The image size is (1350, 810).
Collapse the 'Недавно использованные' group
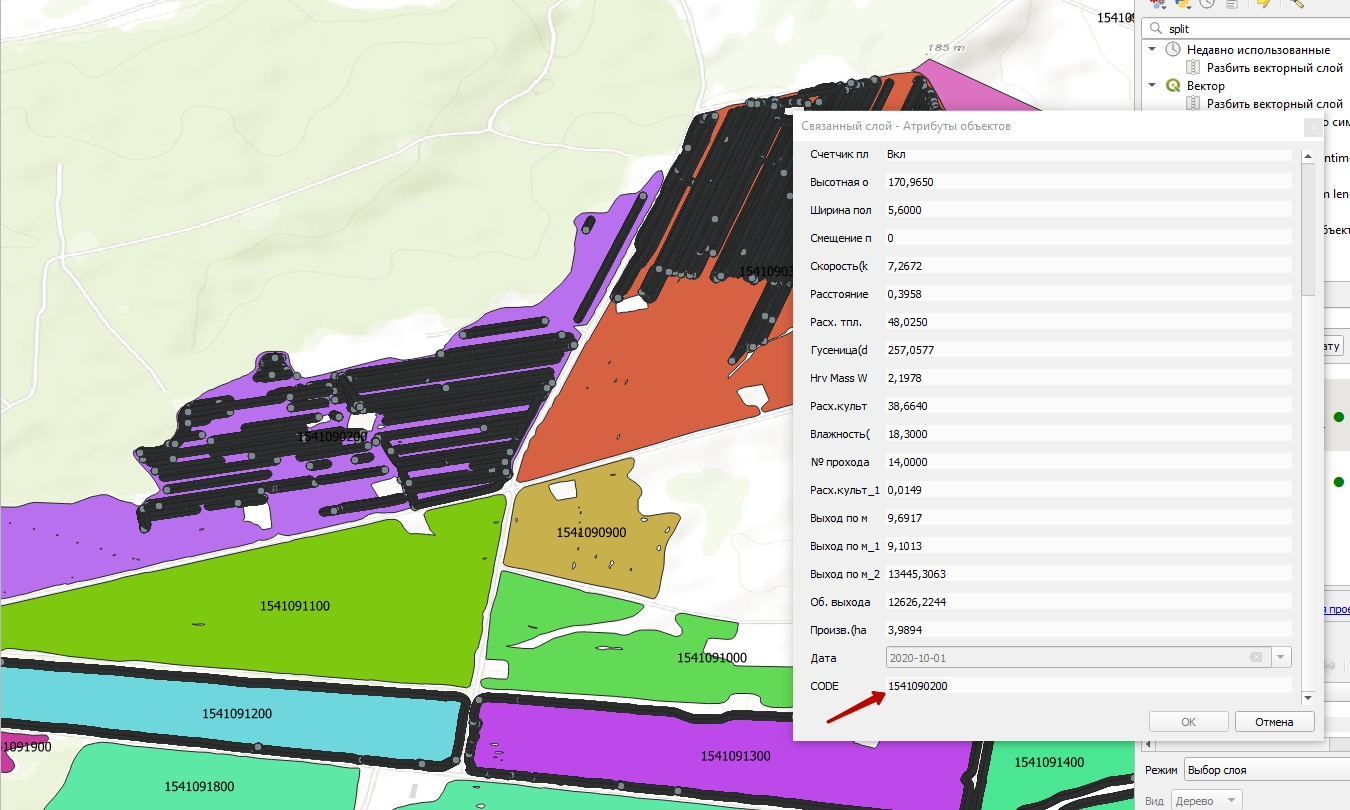tap(1152, 50)
